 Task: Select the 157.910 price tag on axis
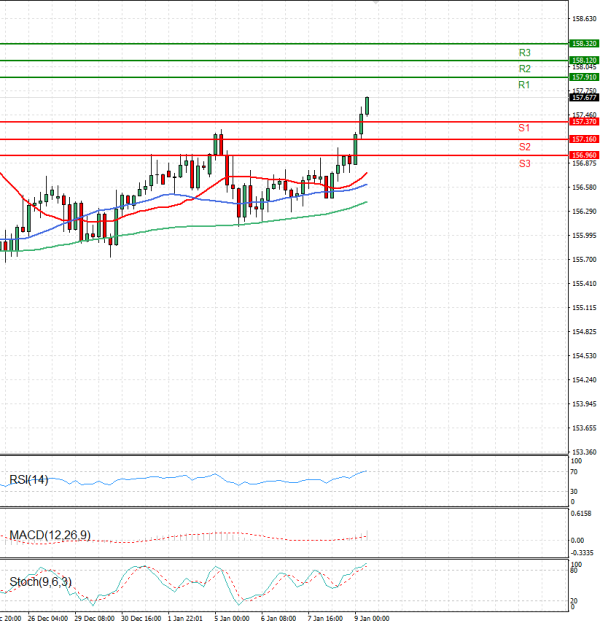(x=583, y=77)
